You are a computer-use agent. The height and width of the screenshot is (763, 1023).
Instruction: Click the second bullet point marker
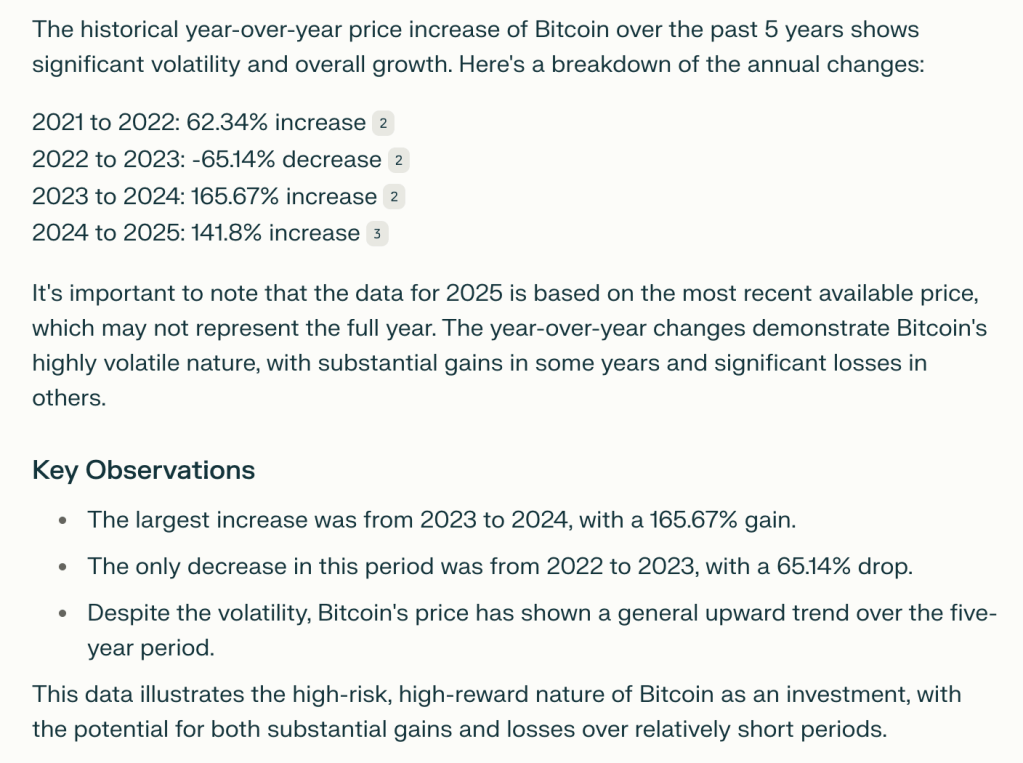pyautogui.click(x=63, y=568)
